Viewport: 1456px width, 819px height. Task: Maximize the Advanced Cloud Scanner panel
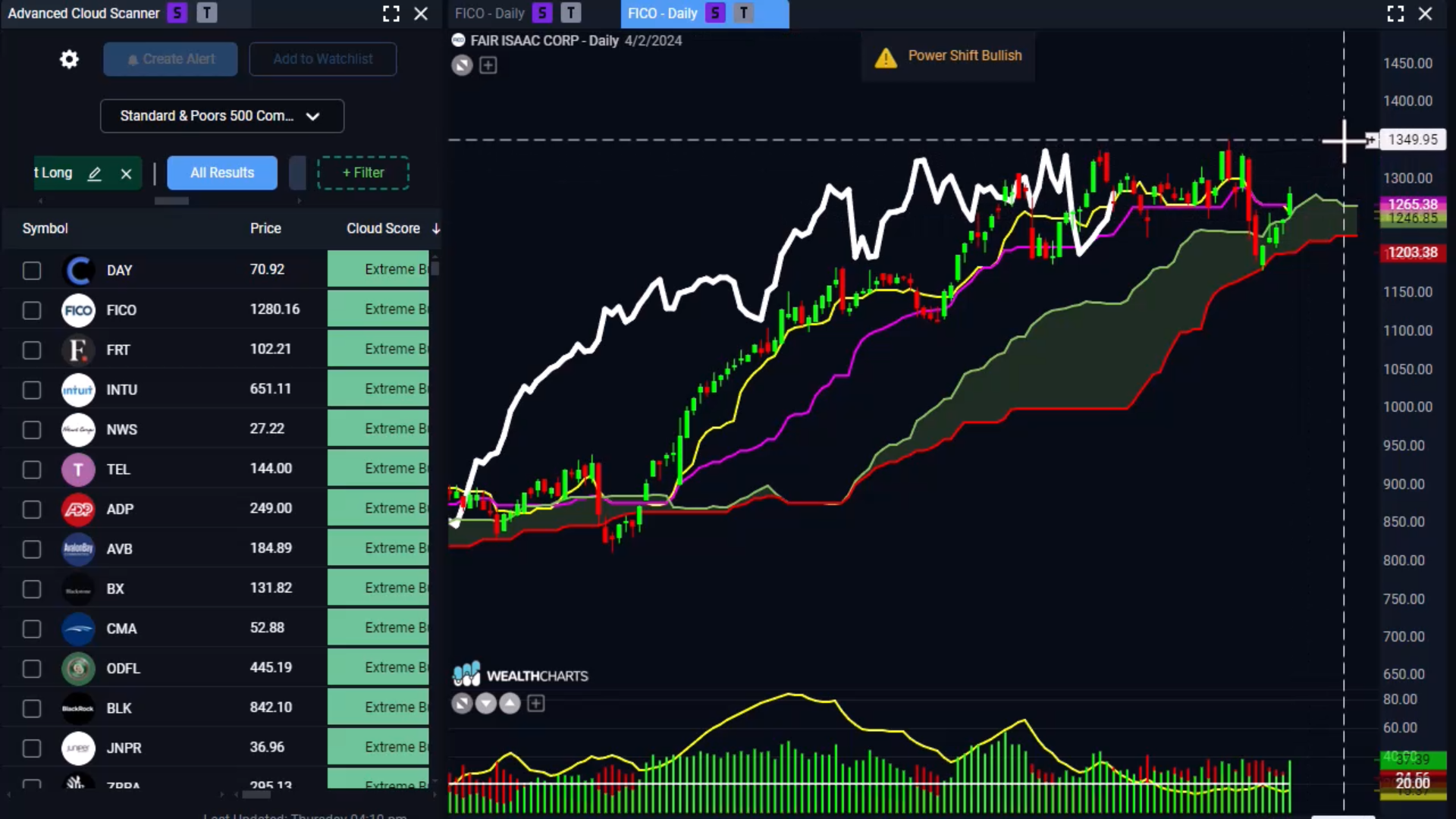pyautogui.click(x=391, y=14)
